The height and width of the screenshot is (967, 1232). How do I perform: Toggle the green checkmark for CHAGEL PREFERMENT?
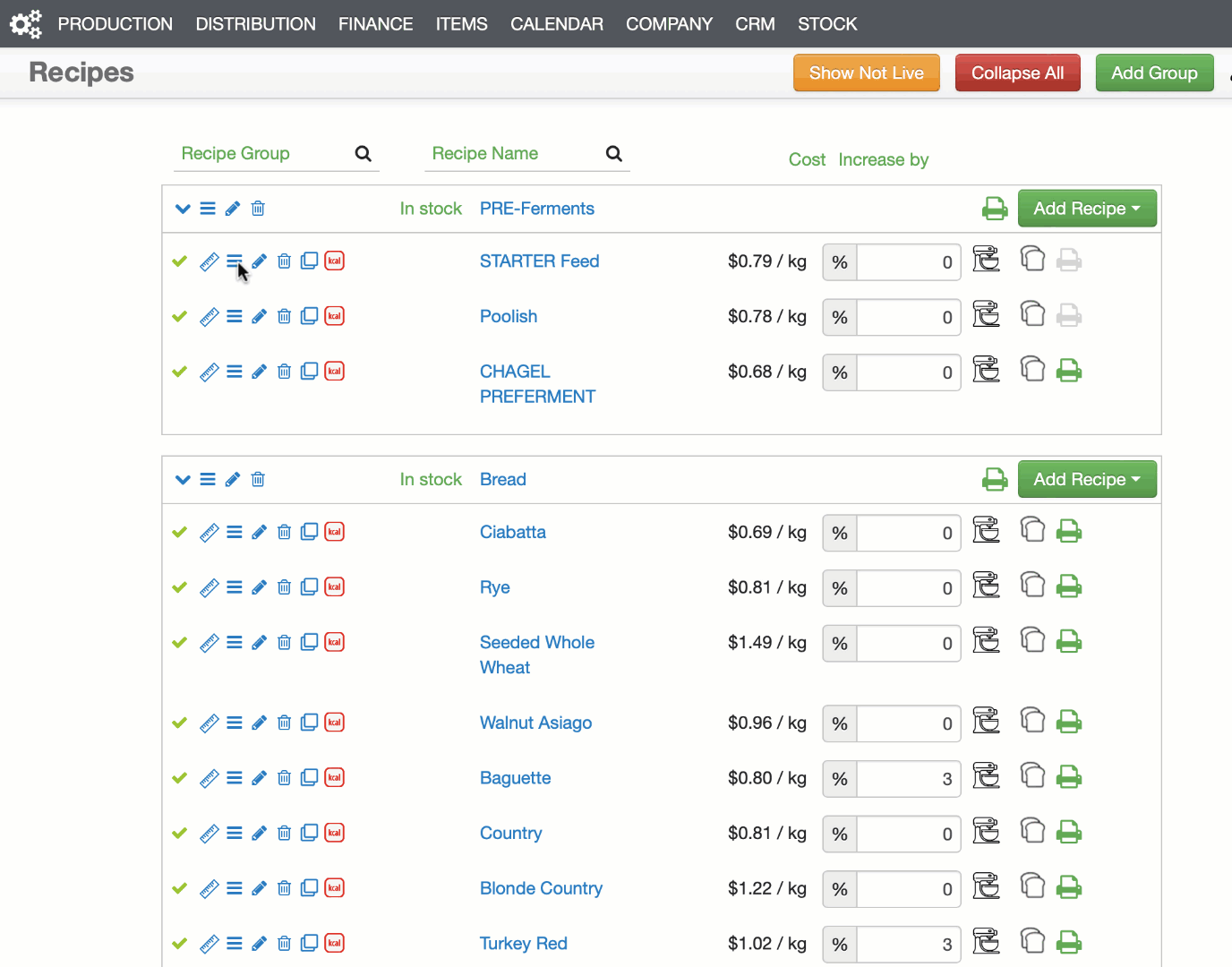(x=180, y=372)
